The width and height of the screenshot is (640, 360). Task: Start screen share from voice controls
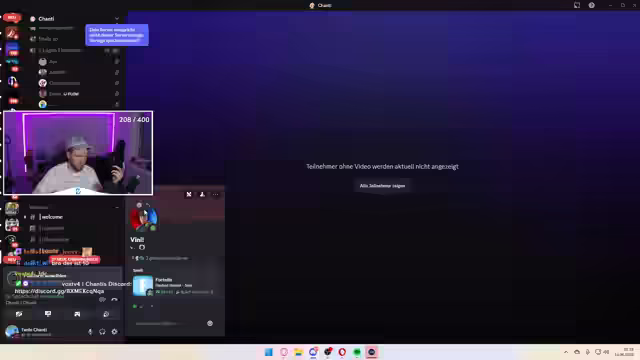tap(48, 314)
